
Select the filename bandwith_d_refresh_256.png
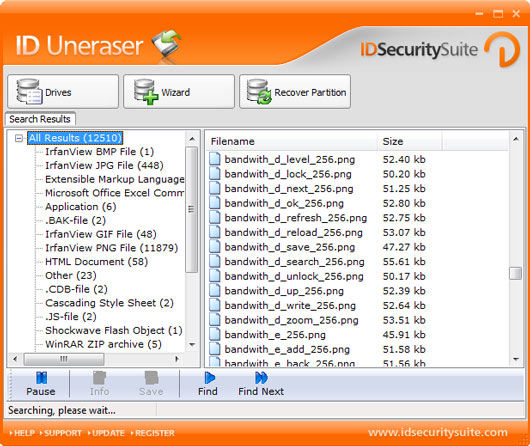click(296, 218)
